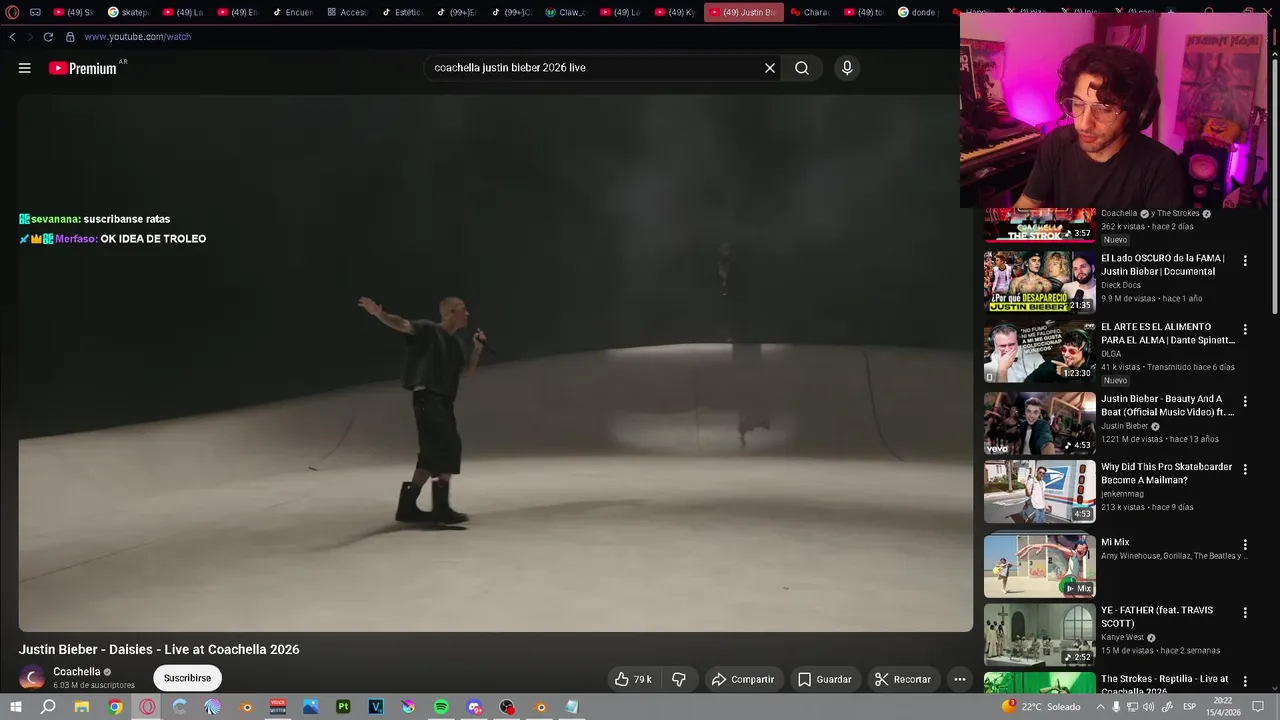
Task: Open options for YE - FATHER video
Action: [x=1245, y=612]
